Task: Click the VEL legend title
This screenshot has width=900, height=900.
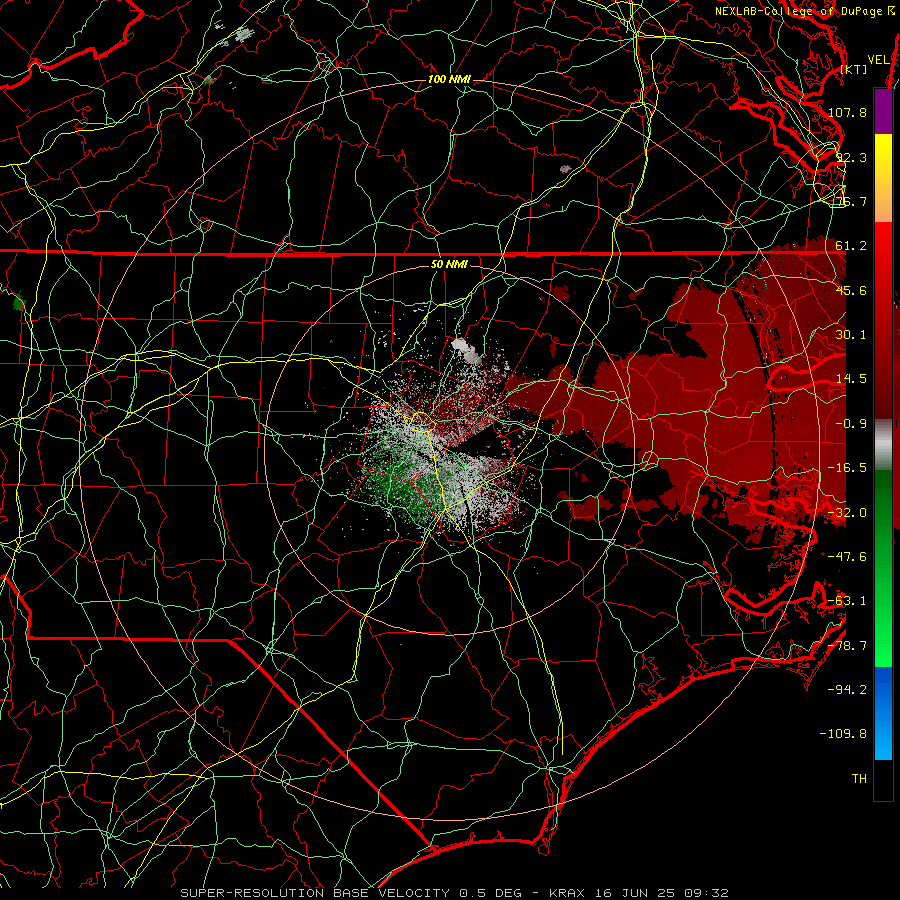Action: tap(878, 60)
